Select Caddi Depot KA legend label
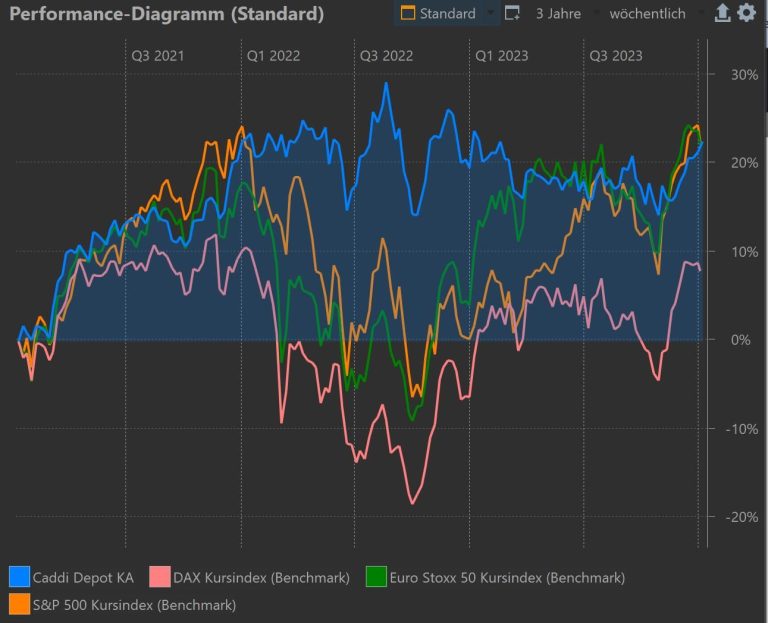 pyautogui.click(x=83, y=577)
